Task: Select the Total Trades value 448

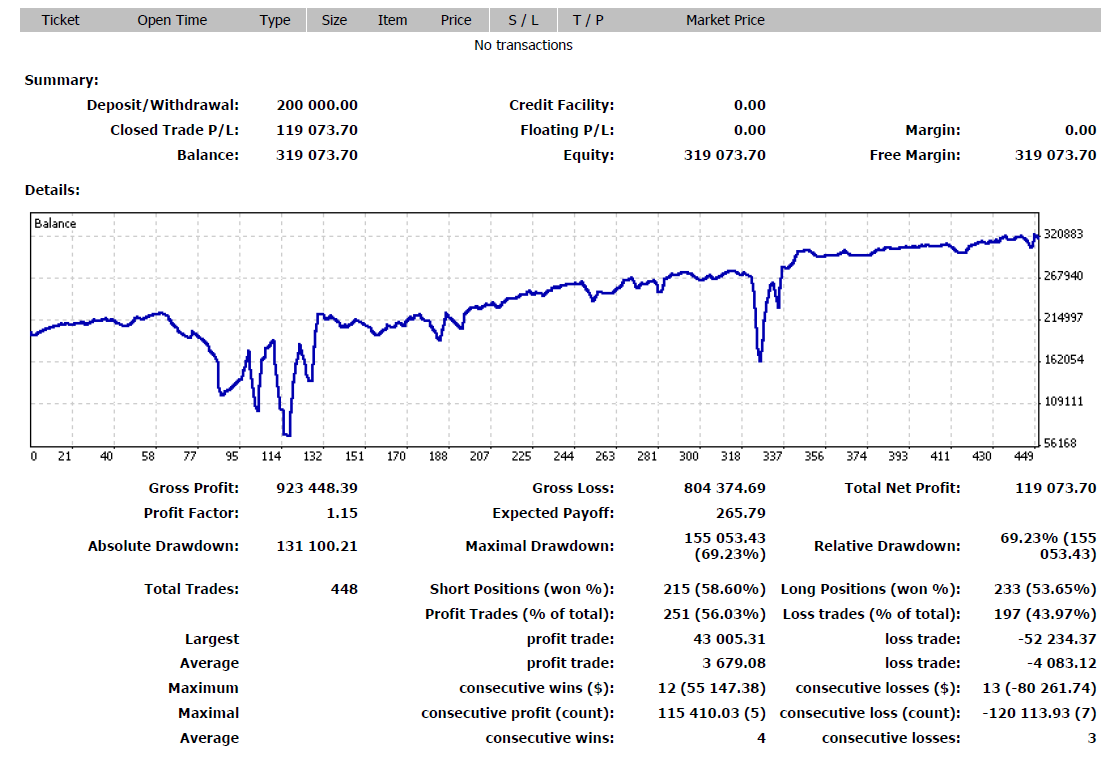Action: 343,589
